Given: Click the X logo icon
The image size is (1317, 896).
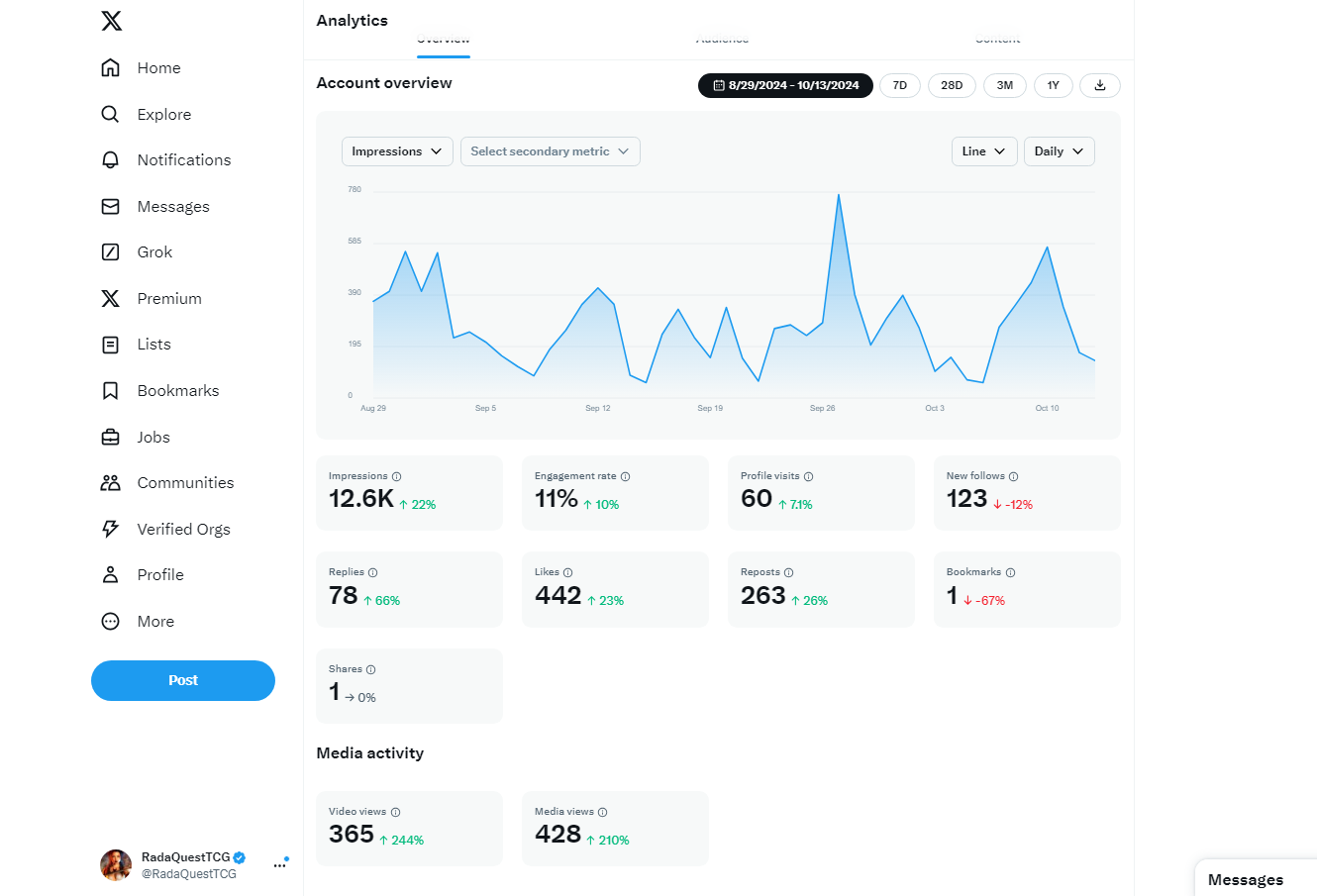Looking at the screenshot, I should 112,21.
